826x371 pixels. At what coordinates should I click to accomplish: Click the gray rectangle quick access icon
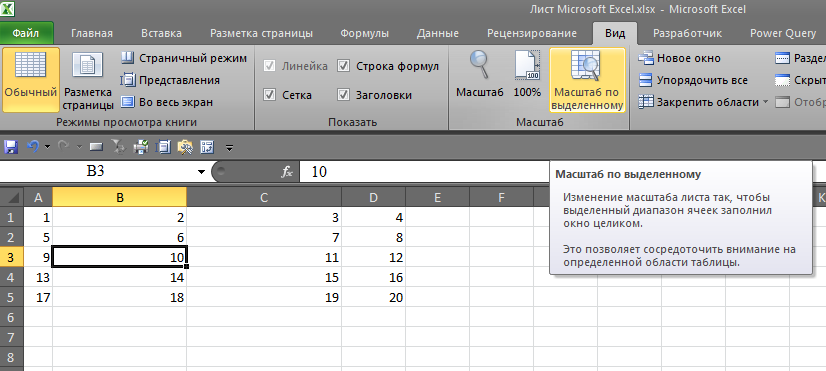pos(95,147)
